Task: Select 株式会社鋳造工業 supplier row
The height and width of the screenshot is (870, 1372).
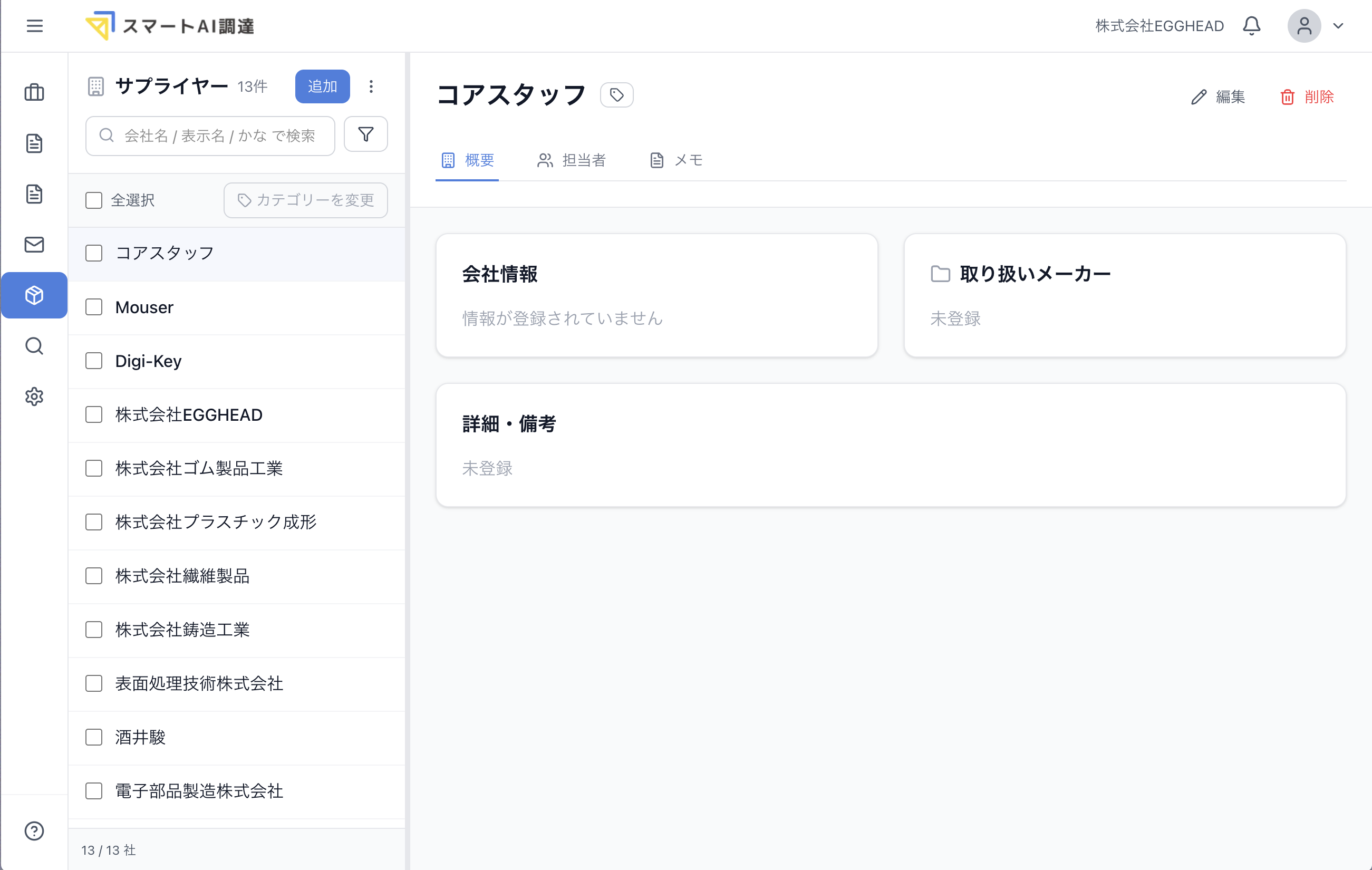Action: (x=236, y=630)
